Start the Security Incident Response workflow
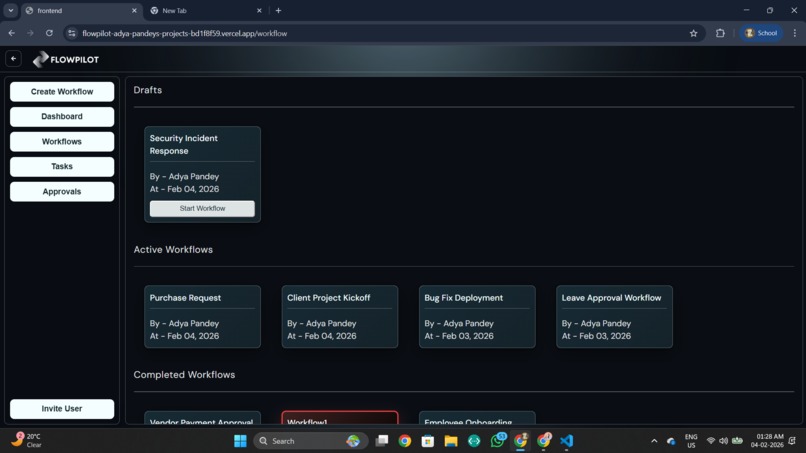Screen dimensions: 806x453 (x=202, y=208)
